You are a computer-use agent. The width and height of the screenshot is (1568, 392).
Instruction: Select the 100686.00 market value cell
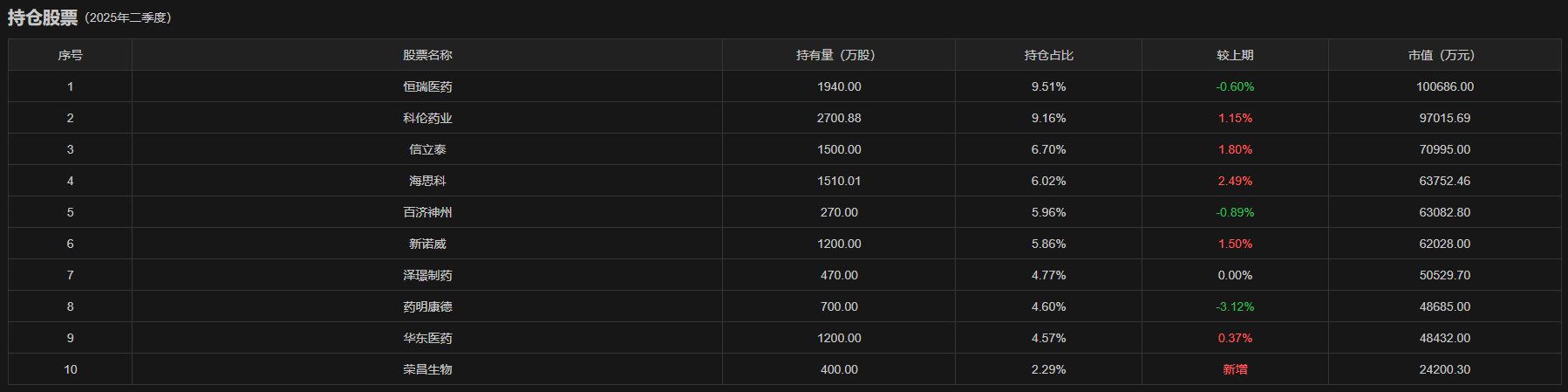(1444, 86)
